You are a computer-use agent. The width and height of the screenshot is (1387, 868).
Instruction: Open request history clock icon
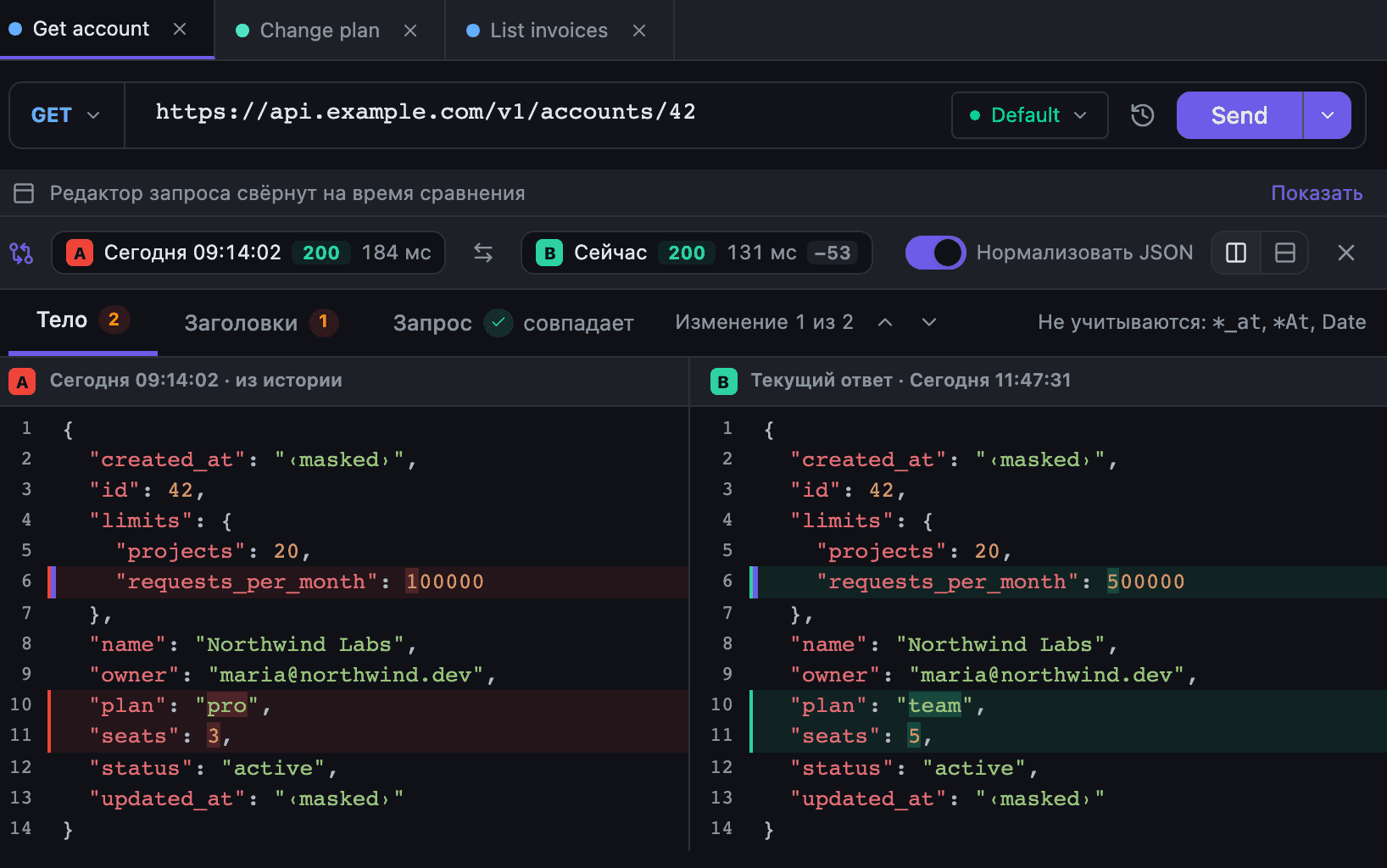(x=1143, y=115)
